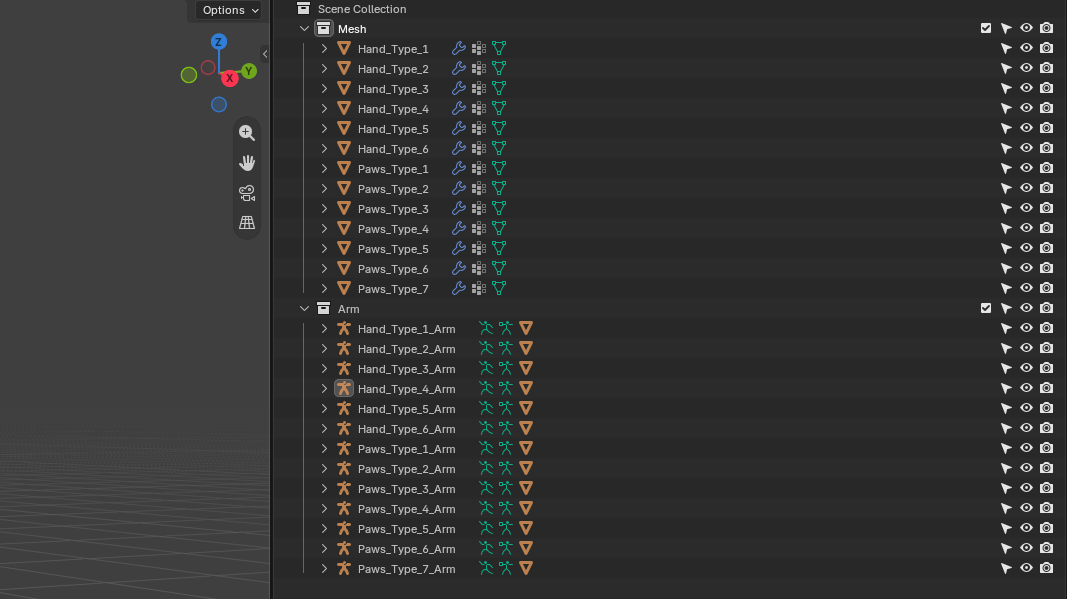Uncheck the Arm collection exclude checkbox
1067x599 pixels.
pyautogui.click(x=986, y=308)
